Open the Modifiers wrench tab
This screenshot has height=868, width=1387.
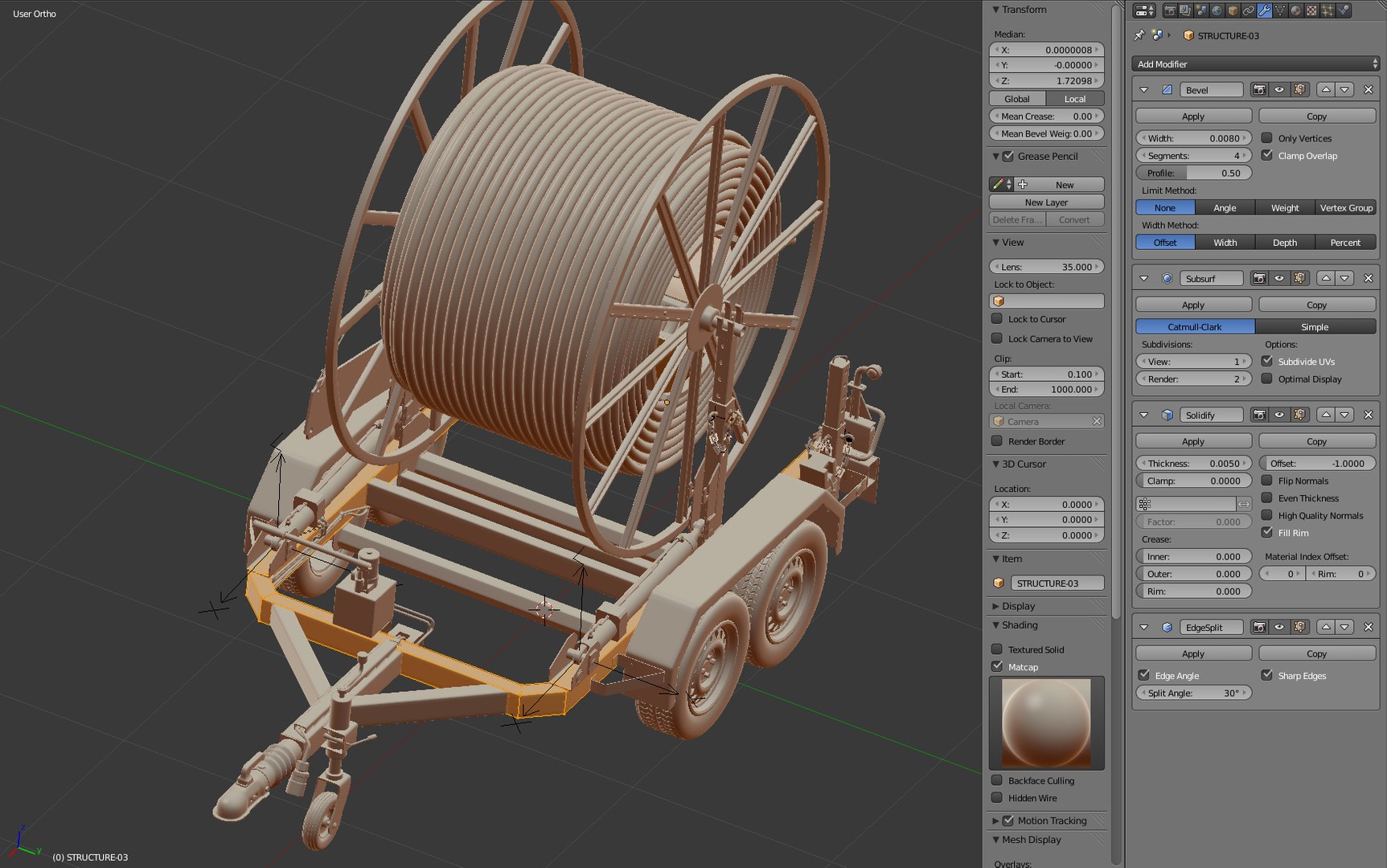[x=1265, y=10]
